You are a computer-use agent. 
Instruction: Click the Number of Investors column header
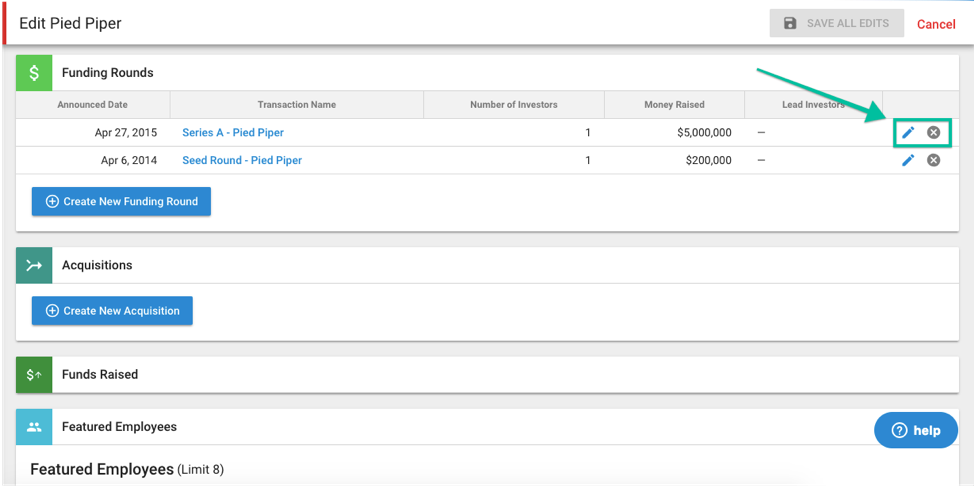tap(514, 104)
